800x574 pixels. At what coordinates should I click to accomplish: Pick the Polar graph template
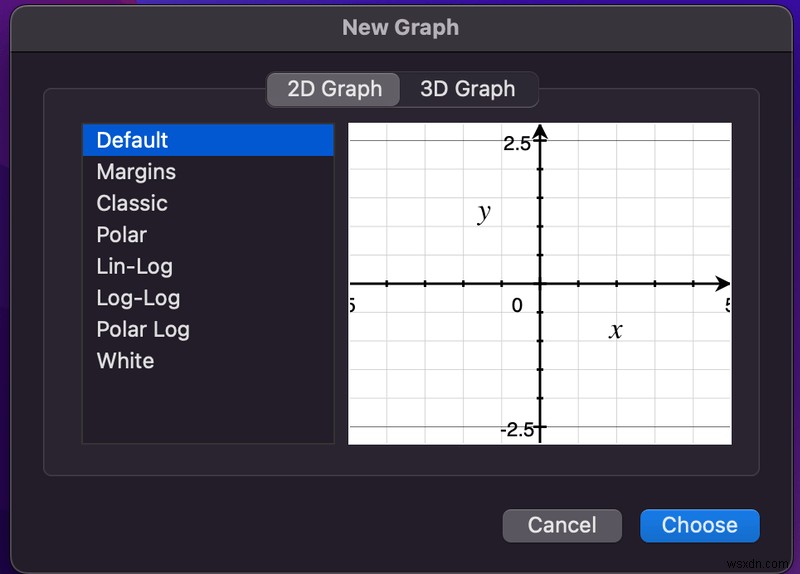pyautogui.click(x=208, y=235)
